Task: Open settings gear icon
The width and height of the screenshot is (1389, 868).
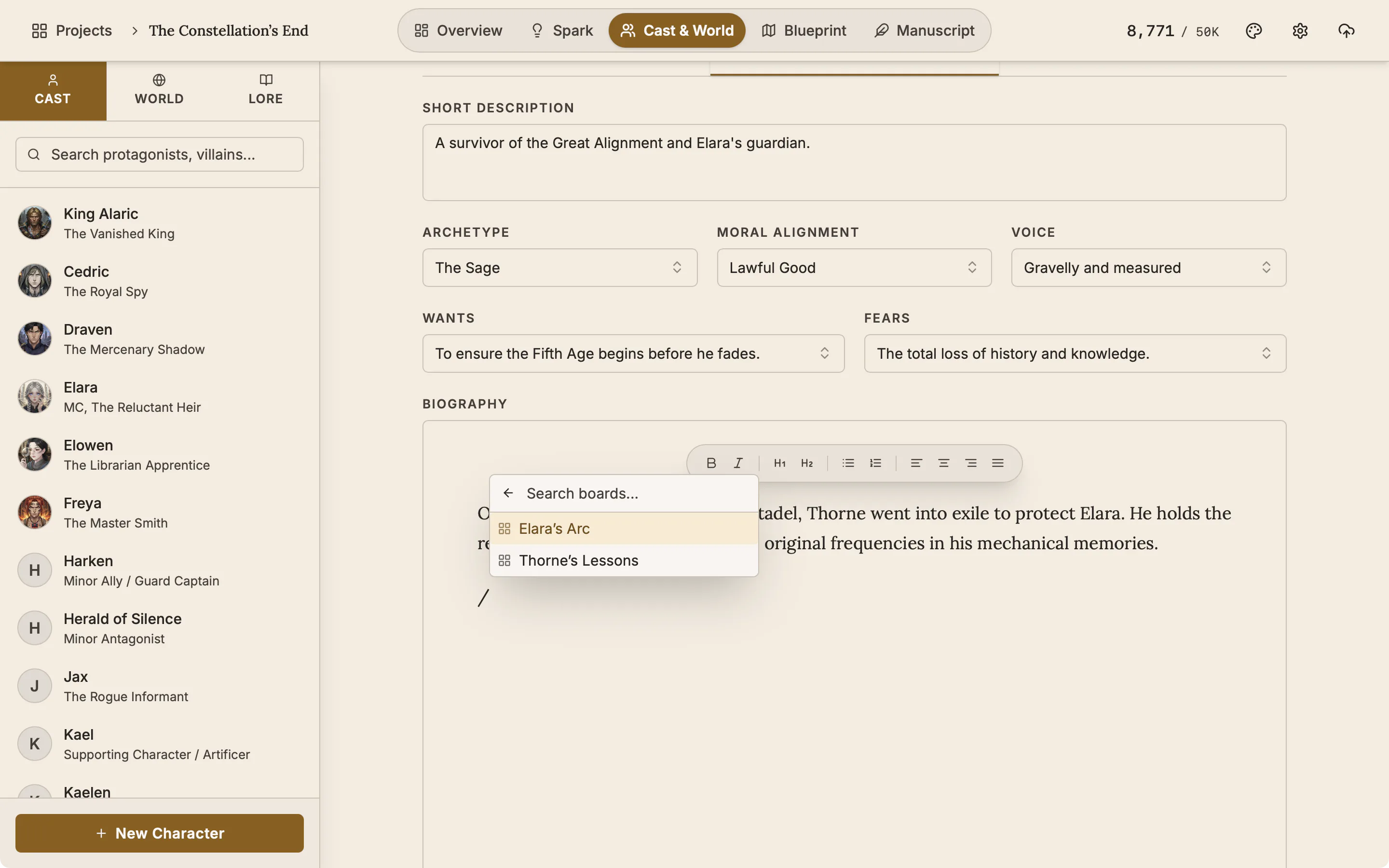Action: tap(1300, 30)
